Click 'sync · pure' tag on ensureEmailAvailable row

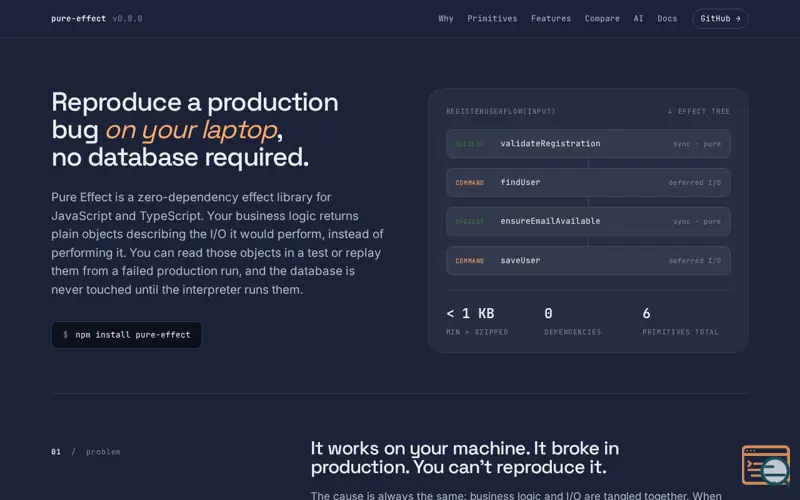697,221
